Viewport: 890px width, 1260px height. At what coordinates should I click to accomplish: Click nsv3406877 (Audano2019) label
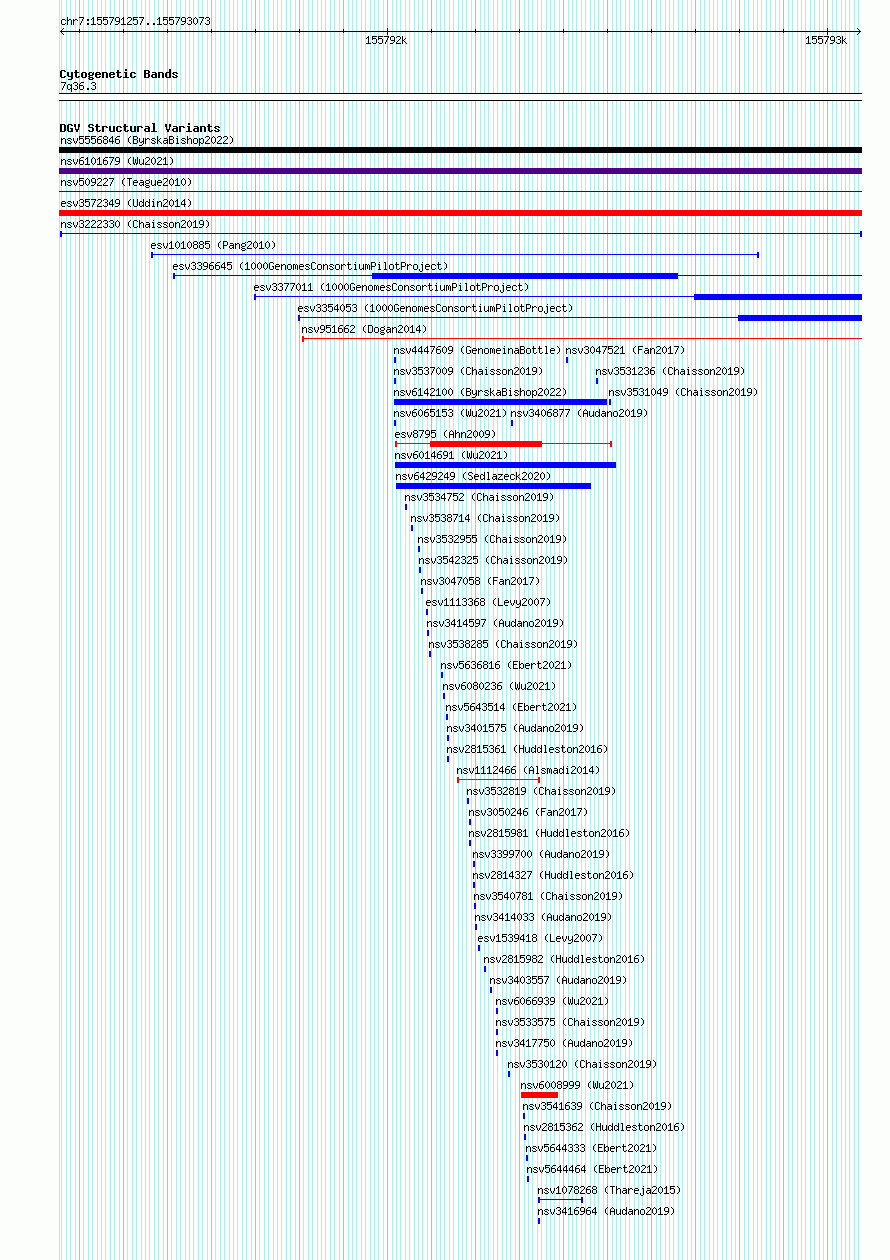[579, 414]
